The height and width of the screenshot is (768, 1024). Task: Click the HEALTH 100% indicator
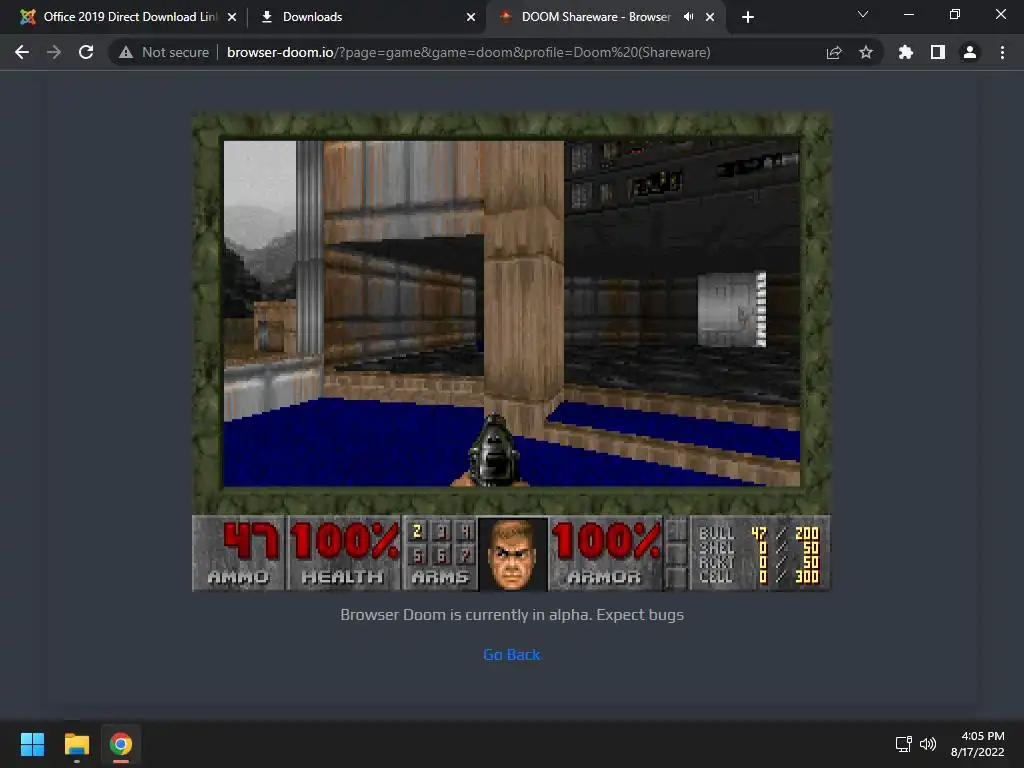(344, 553)
